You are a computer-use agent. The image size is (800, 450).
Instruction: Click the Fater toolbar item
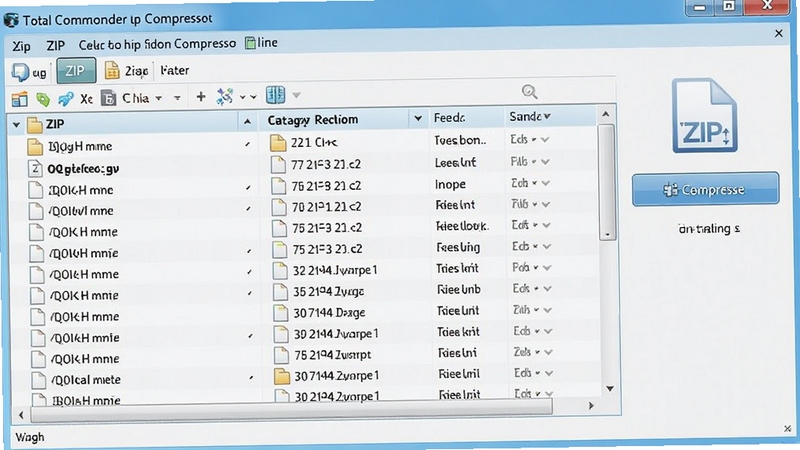tap(174, 70)
